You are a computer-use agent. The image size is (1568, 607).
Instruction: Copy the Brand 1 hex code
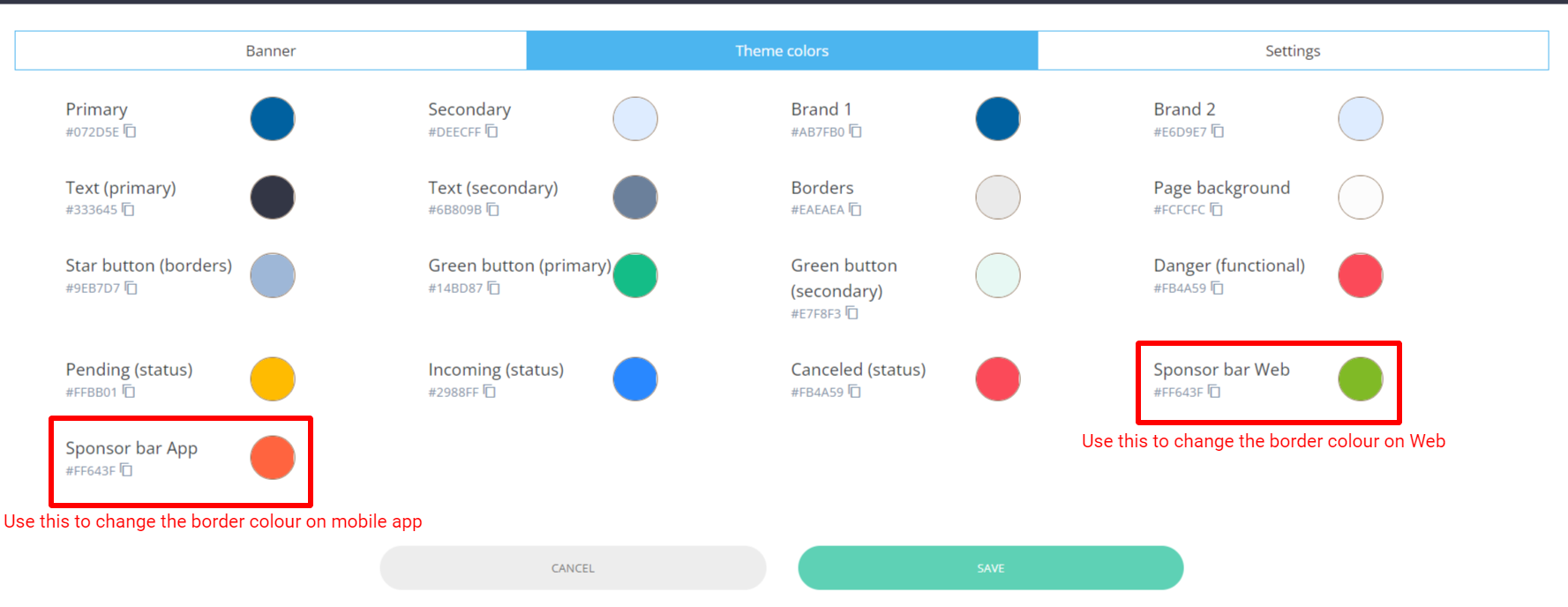point(855,131)
